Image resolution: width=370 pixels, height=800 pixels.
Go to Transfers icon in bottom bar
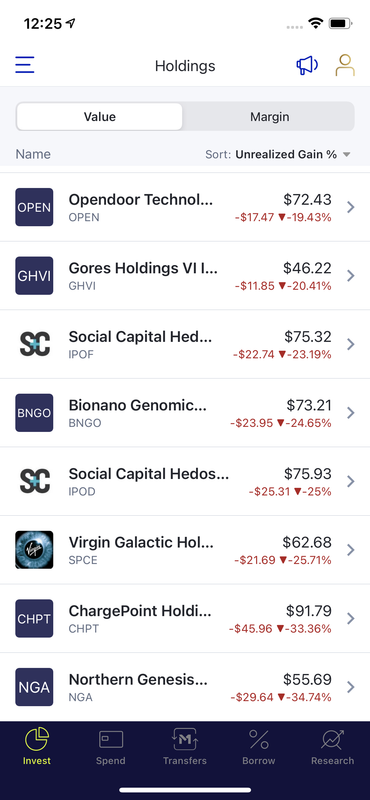[x=185, y=739]
